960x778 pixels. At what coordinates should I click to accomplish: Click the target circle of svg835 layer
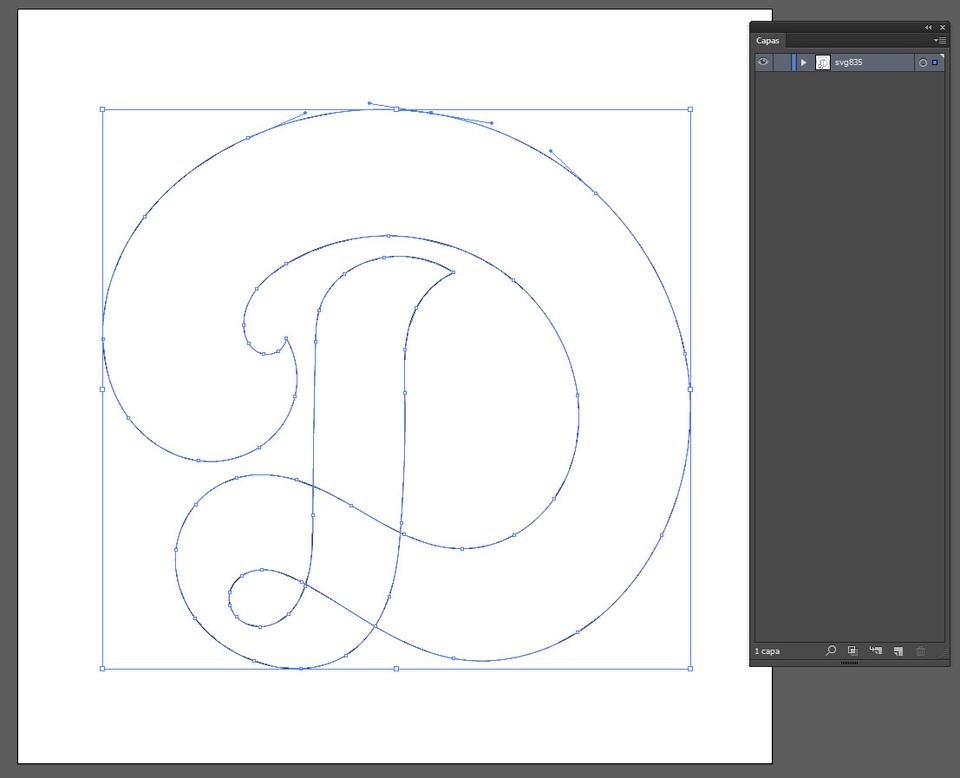pyautogui.click(x=923, y=62)
